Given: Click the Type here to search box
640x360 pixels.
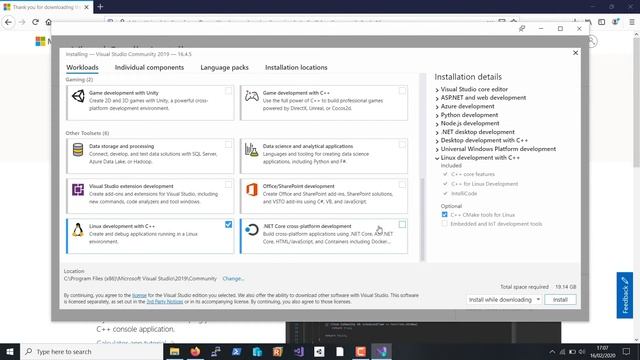Looking at the screenshot, I should click(92, 352).
